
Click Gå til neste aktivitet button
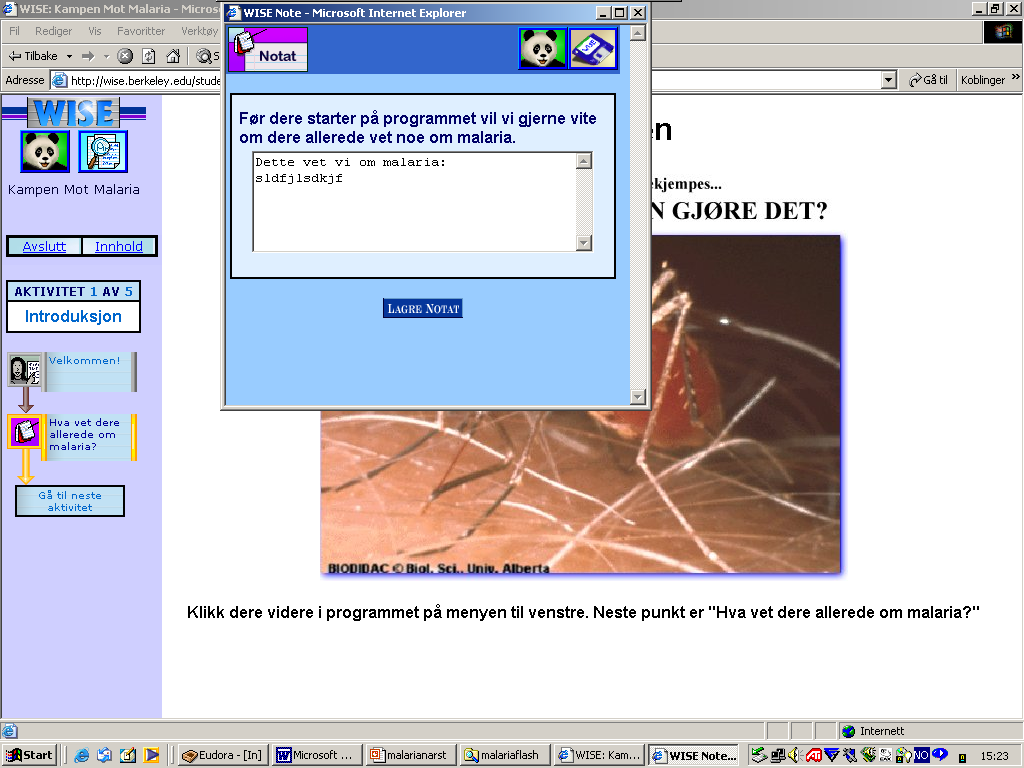(x=70, y=501)
